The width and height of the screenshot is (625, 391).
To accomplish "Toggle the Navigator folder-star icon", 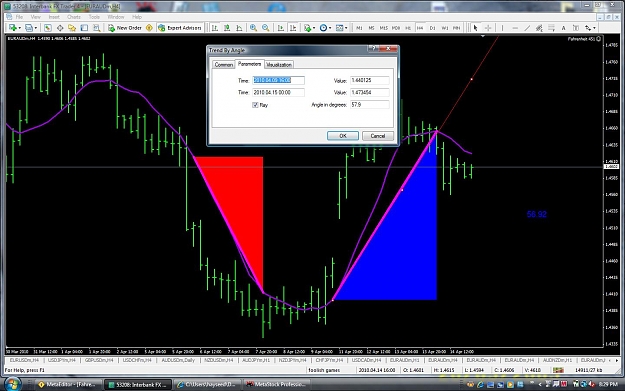I will pos(72,28).
